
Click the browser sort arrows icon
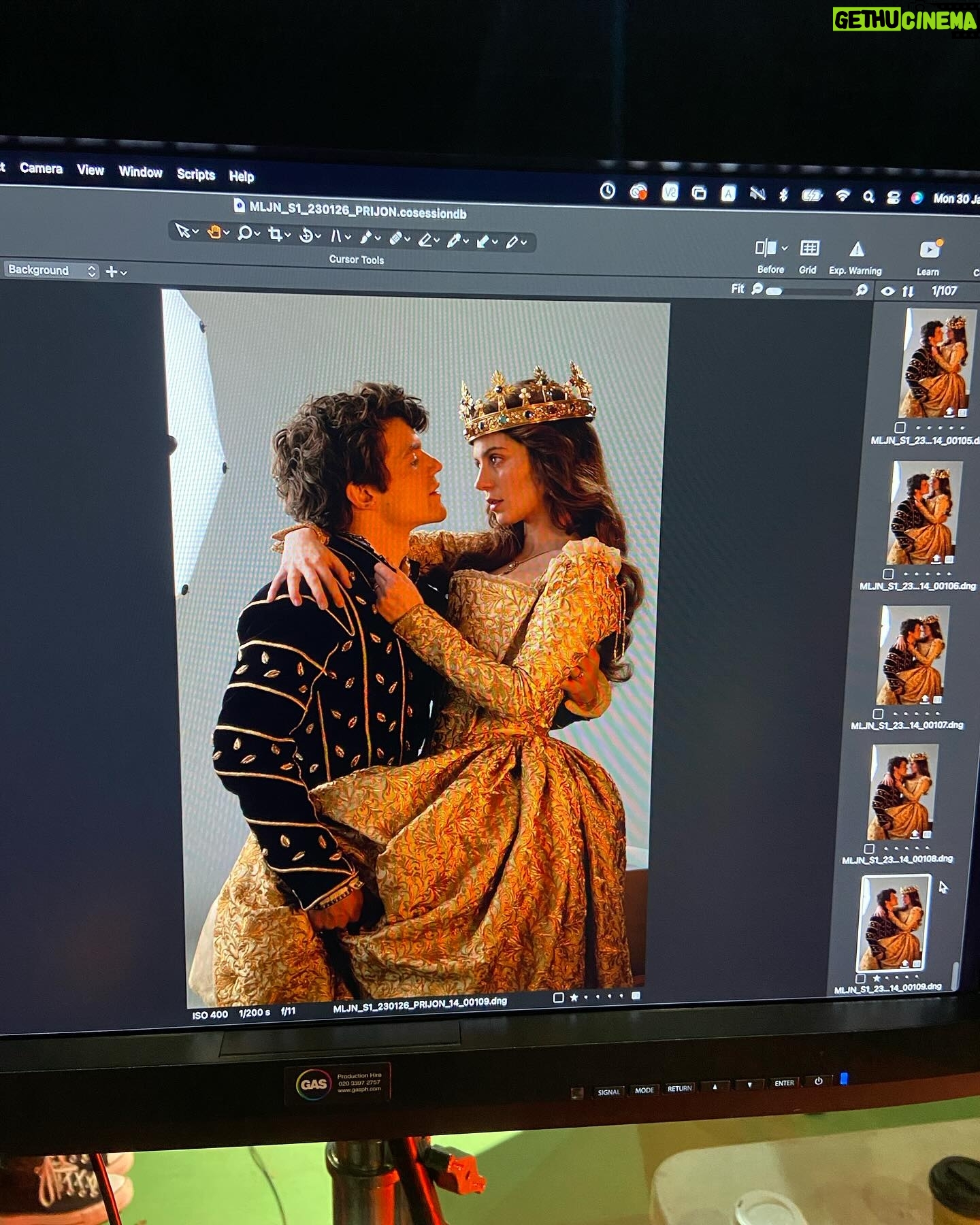click(908, 291)
